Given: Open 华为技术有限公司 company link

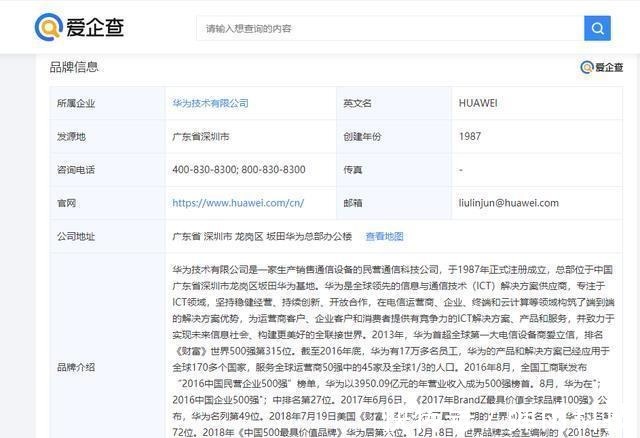Looking at the screenshot, I should click(210, 103).
